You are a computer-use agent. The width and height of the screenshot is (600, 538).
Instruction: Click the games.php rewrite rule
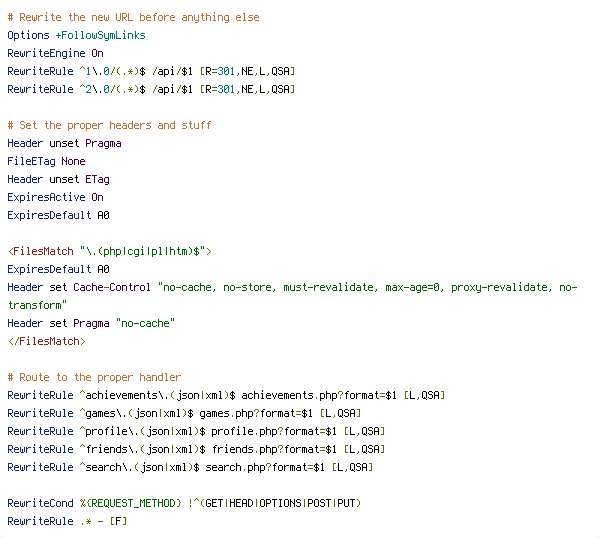pos(184,413)
